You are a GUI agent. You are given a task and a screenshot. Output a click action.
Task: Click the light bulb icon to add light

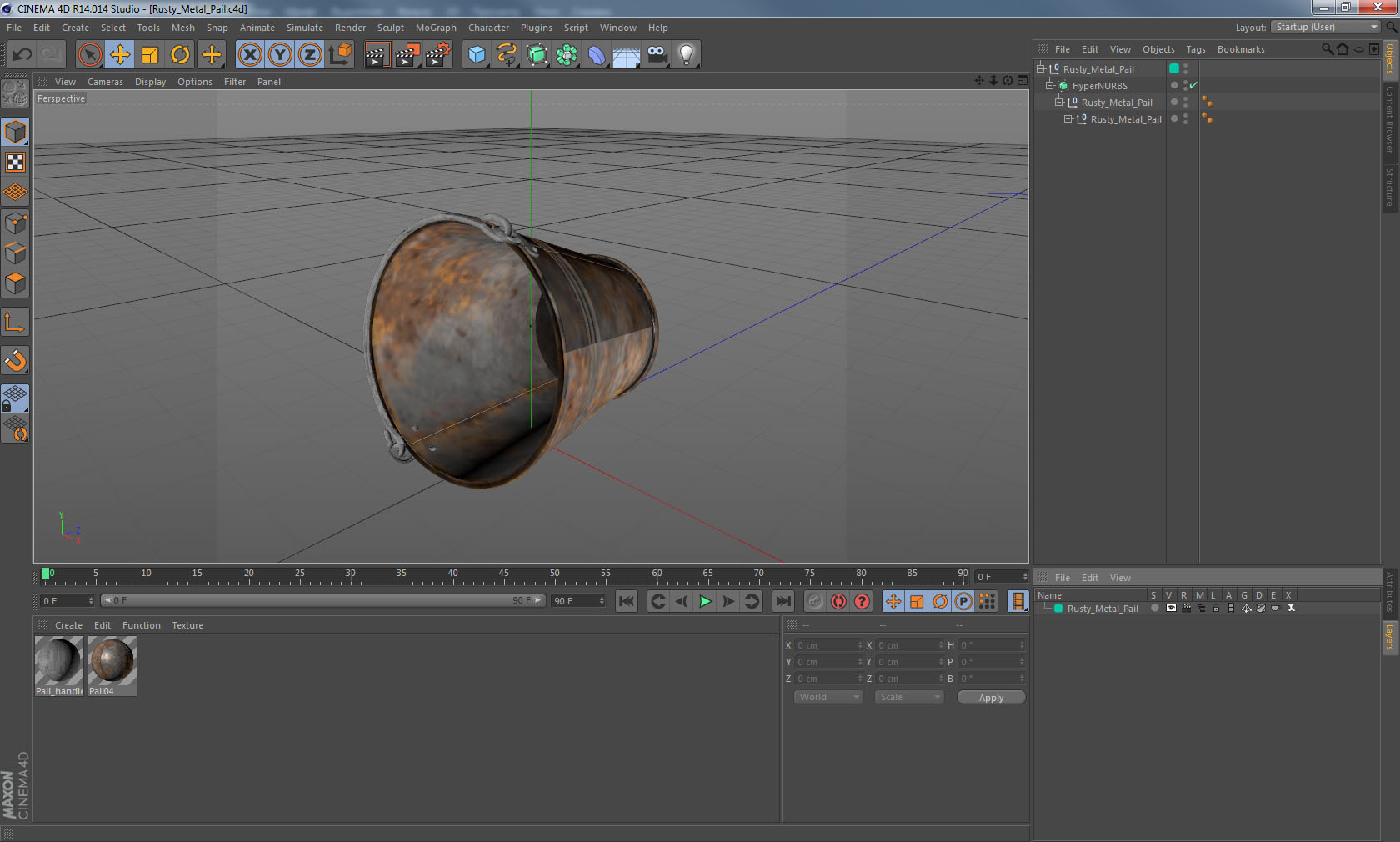pyautogui.click(x=686, y=55)
